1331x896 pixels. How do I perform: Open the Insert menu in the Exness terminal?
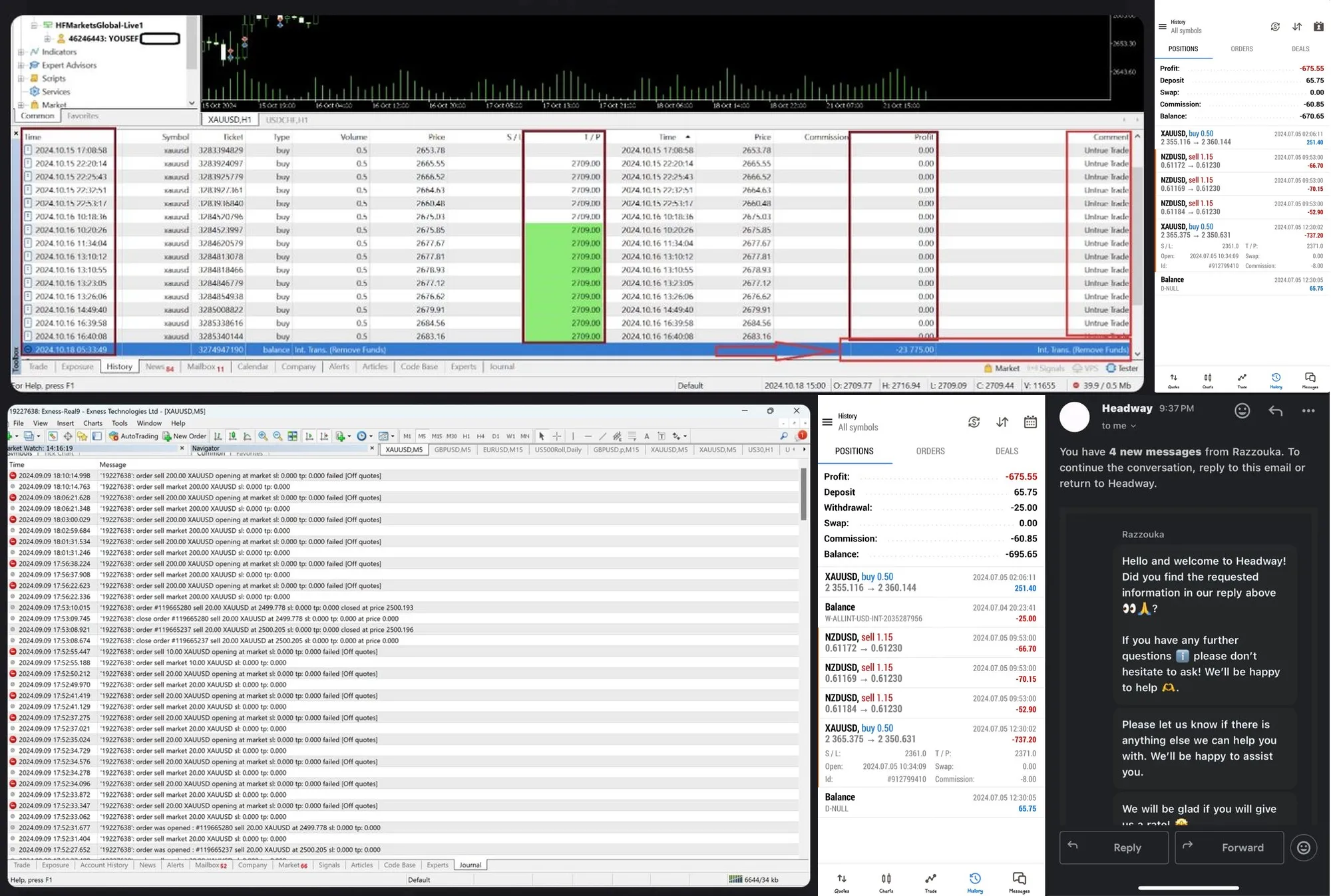pos(65,423)
